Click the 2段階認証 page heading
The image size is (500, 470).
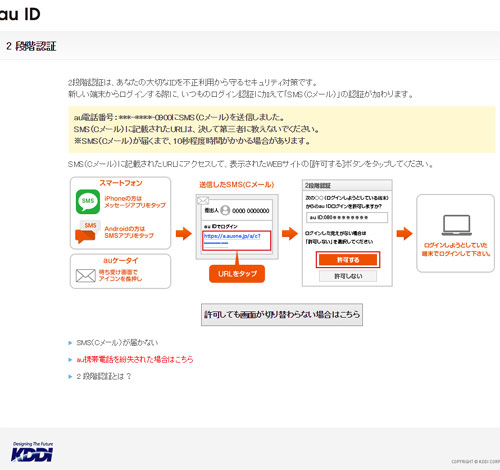point(31,46)
